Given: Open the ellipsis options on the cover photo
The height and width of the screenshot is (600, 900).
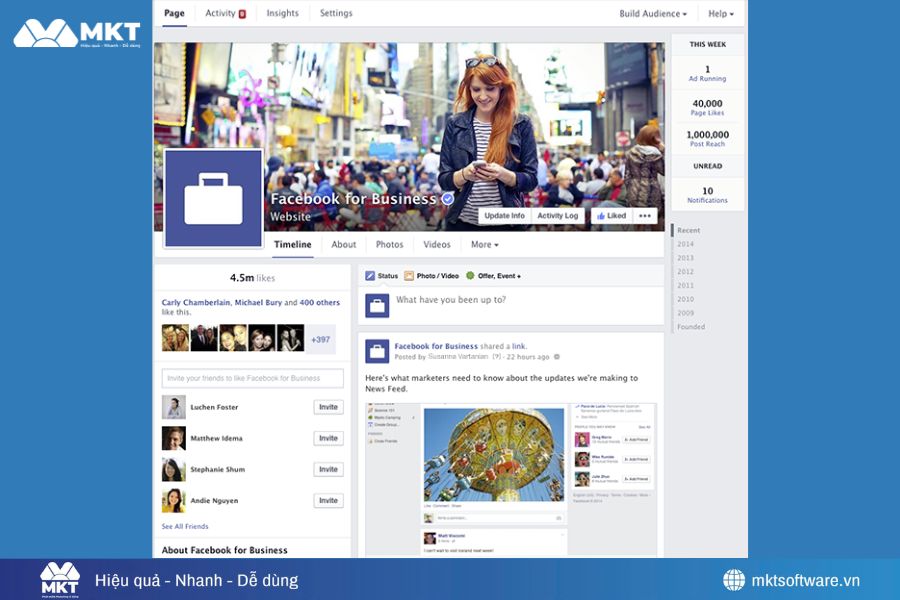Looking at the screenshot, I should click(644, 215).
